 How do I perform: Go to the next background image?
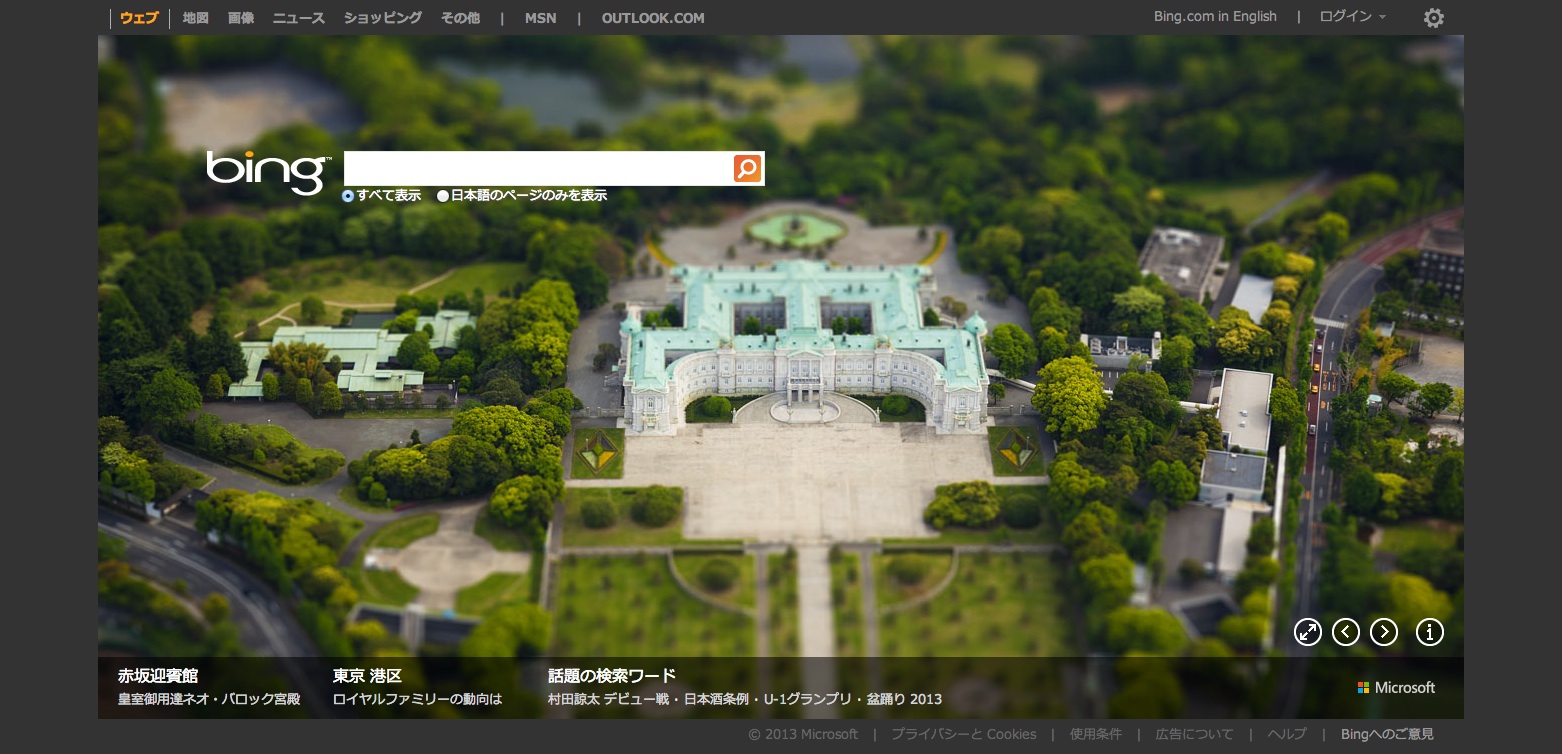(x=1384, y=632)
